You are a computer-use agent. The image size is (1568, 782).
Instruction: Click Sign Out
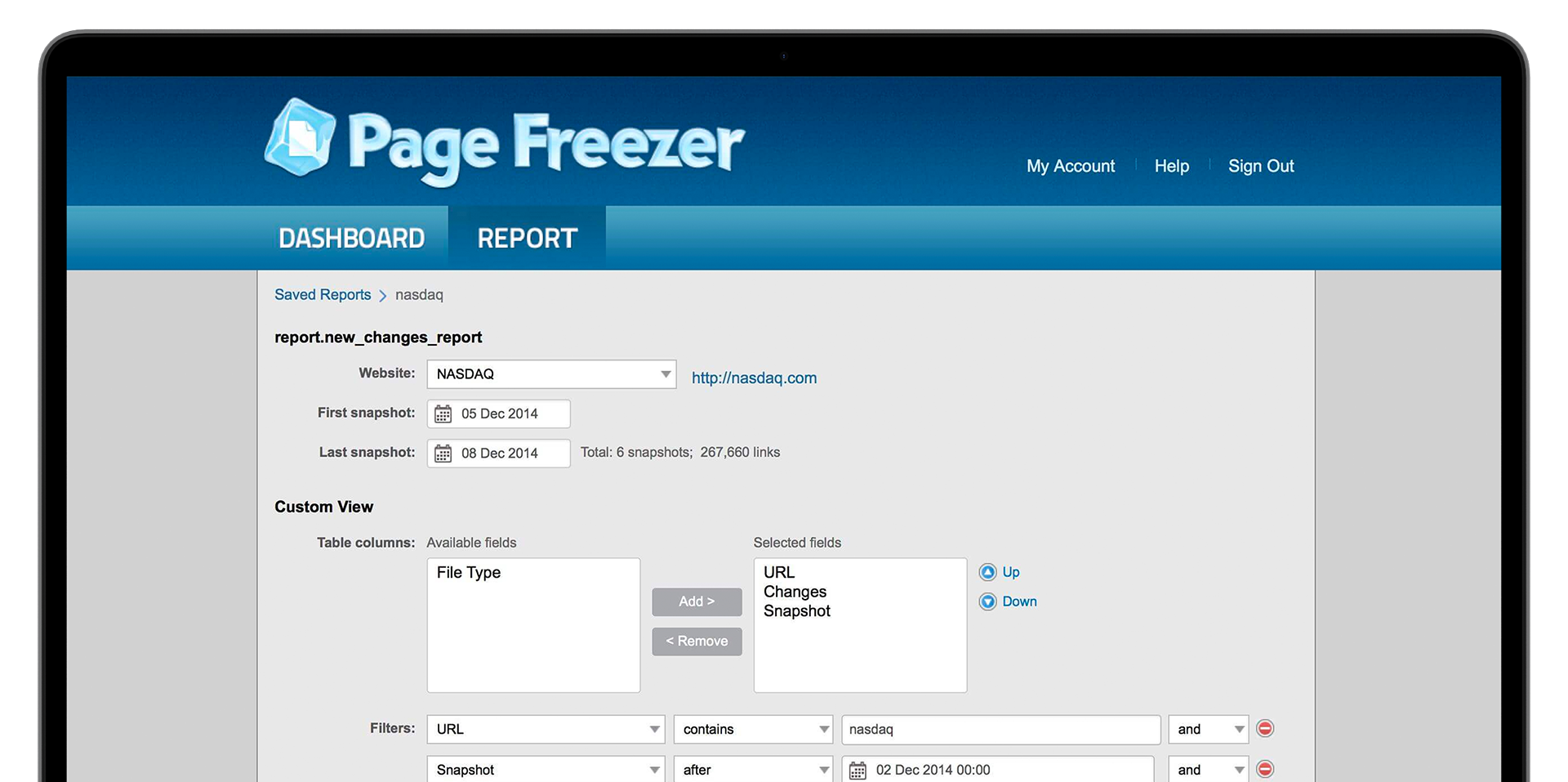1261,166
